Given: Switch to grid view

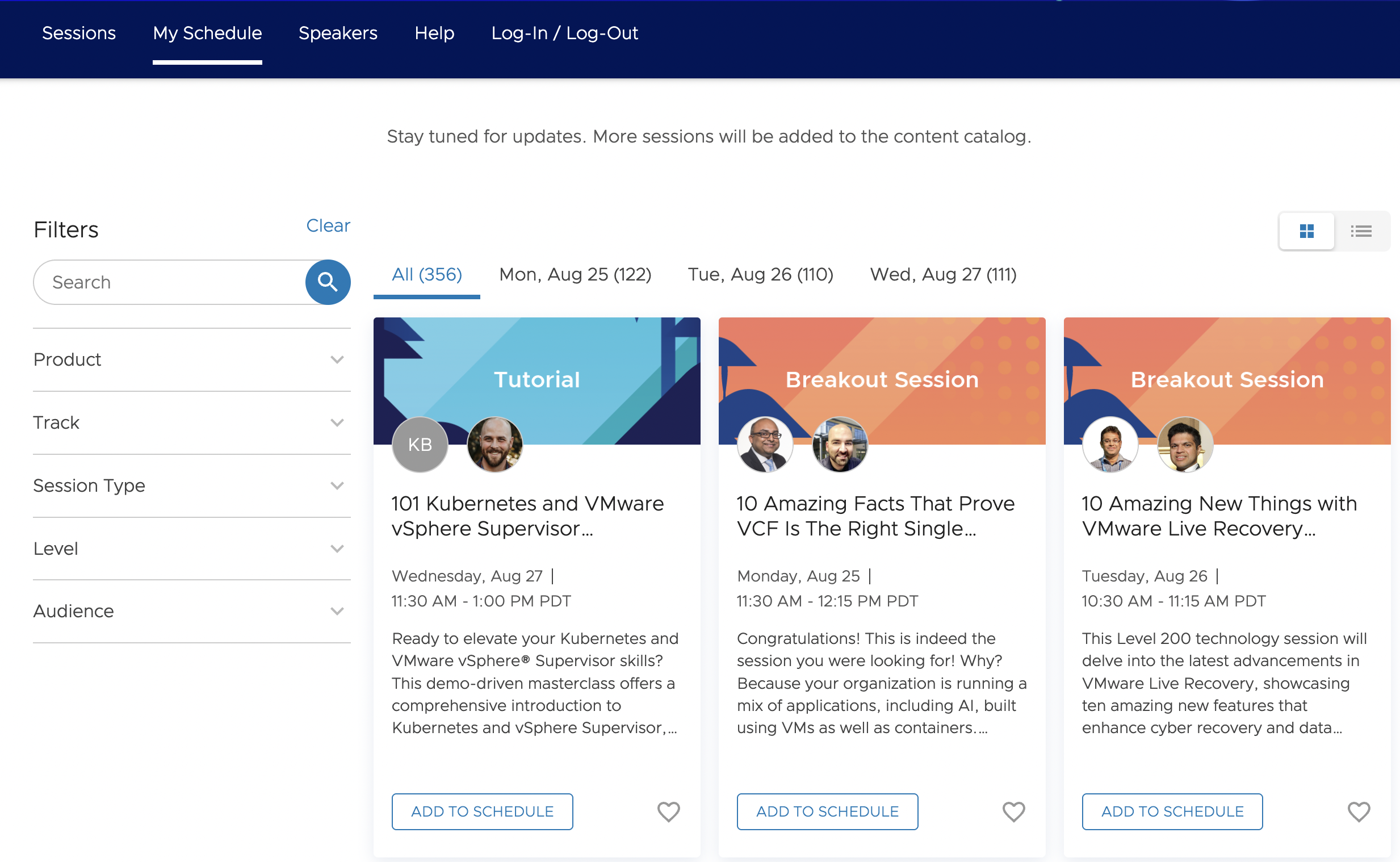Looking at the screenshot, I should point(1306,231).
